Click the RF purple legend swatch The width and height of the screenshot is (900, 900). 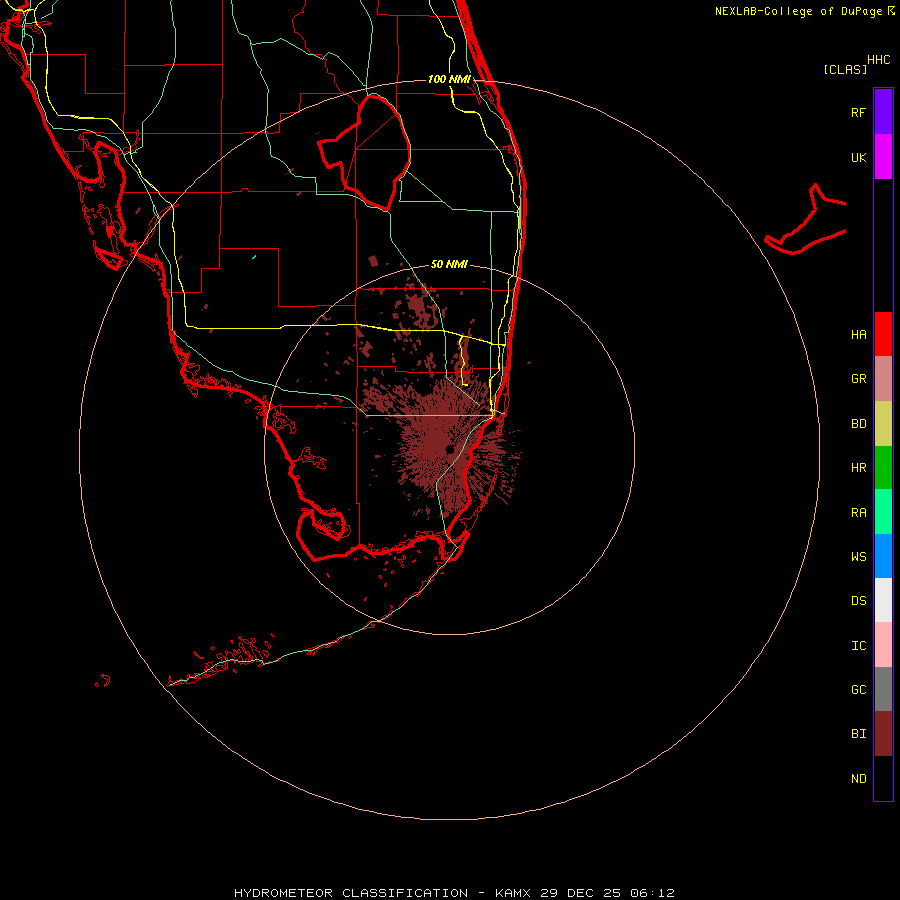(883, 112)
